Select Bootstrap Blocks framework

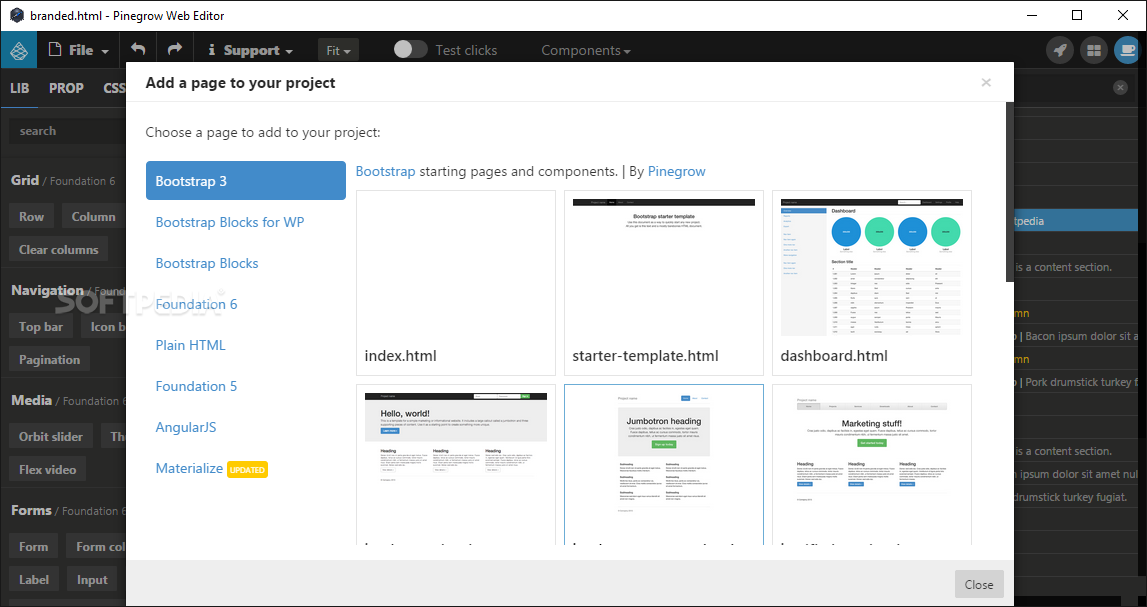[x=207, y=263]
